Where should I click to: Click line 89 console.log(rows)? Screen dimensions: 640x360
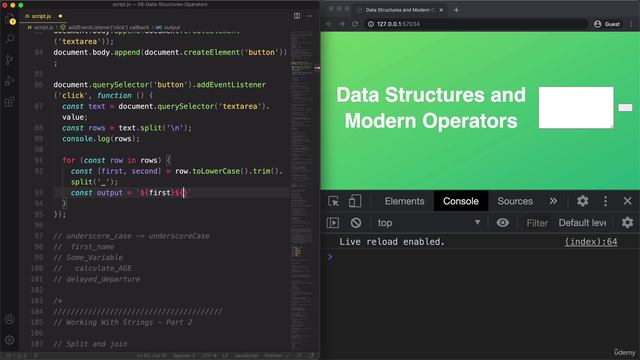coord(101,139)
